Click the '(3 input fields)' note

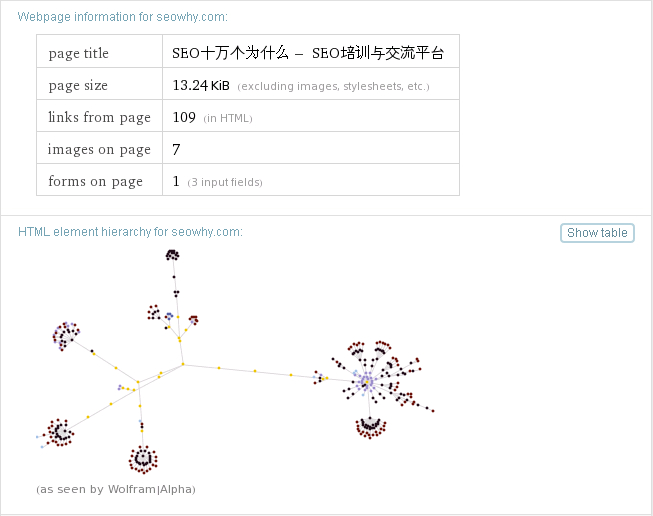pyautogui.click(x=225, y=182)
